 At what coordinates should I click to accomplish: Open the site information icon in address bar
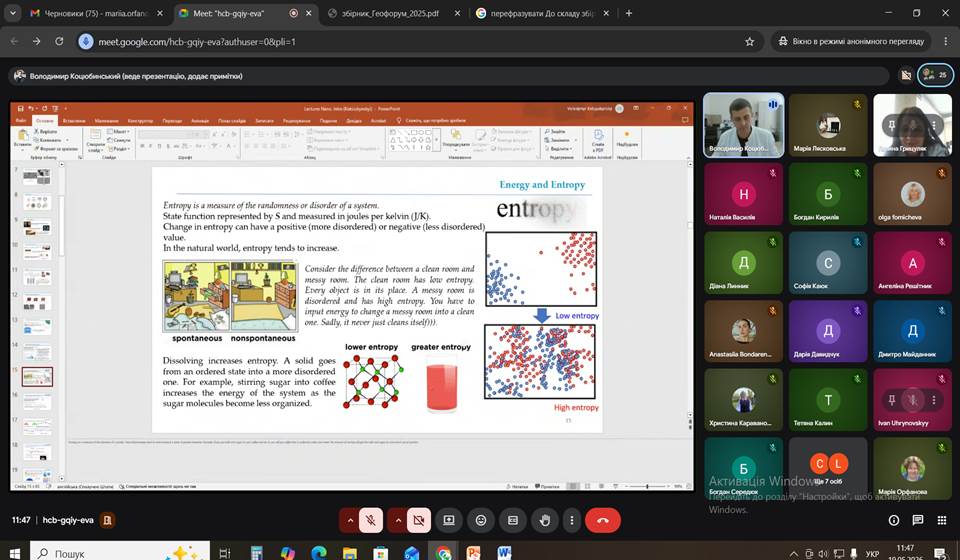pyautogui.click(x=86, y=42)
